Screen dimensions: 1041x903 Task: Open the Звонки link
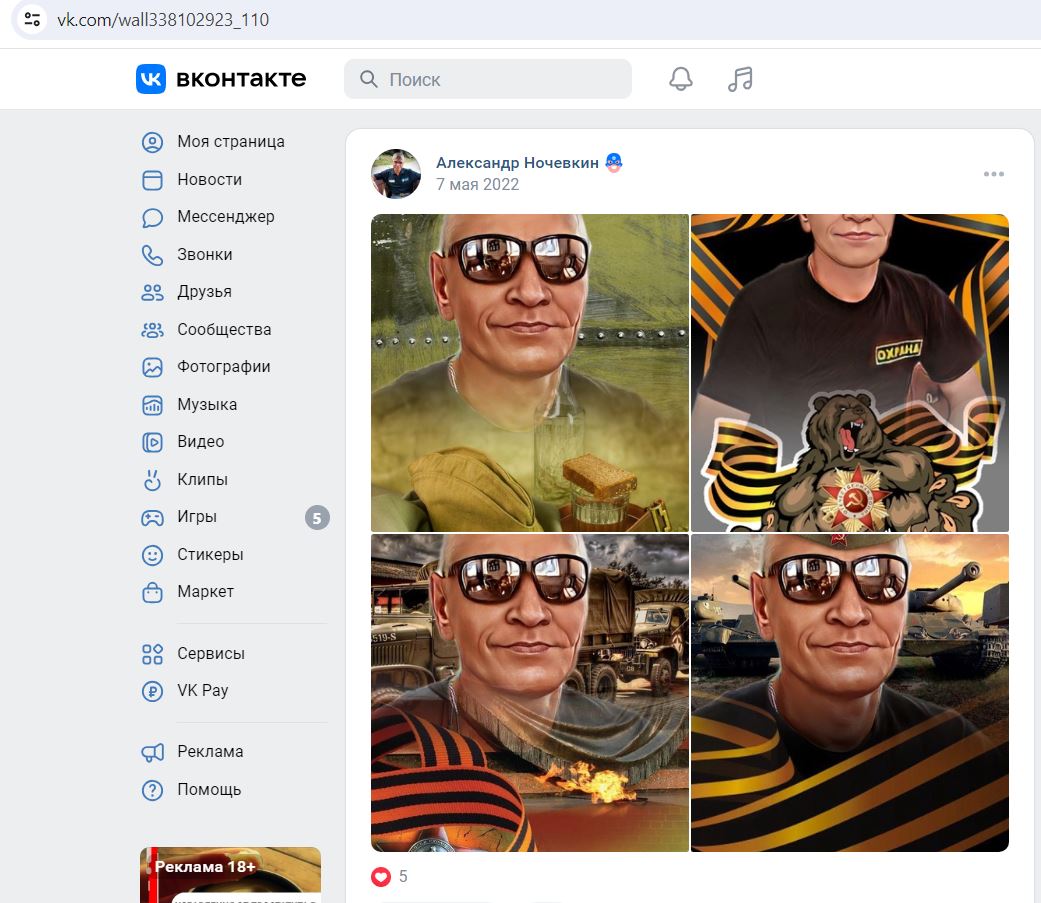point(204,255)
